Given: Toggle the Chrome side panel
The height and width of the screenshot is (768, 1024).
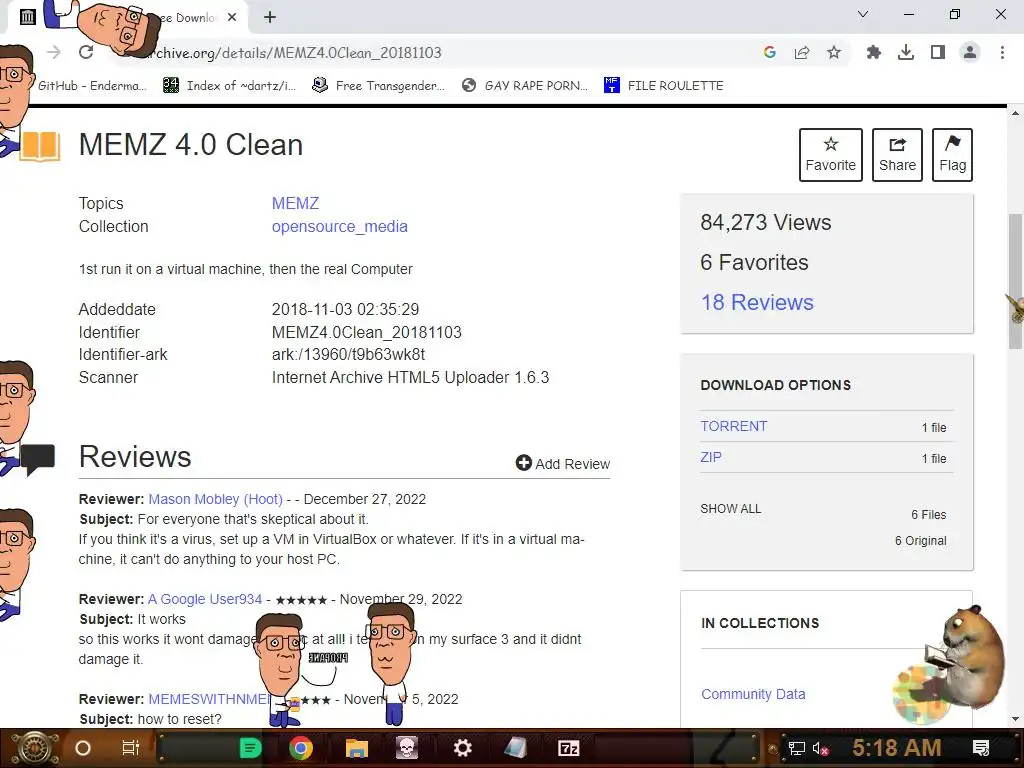Looking at the screenshot, I should (x=938, y=52).
